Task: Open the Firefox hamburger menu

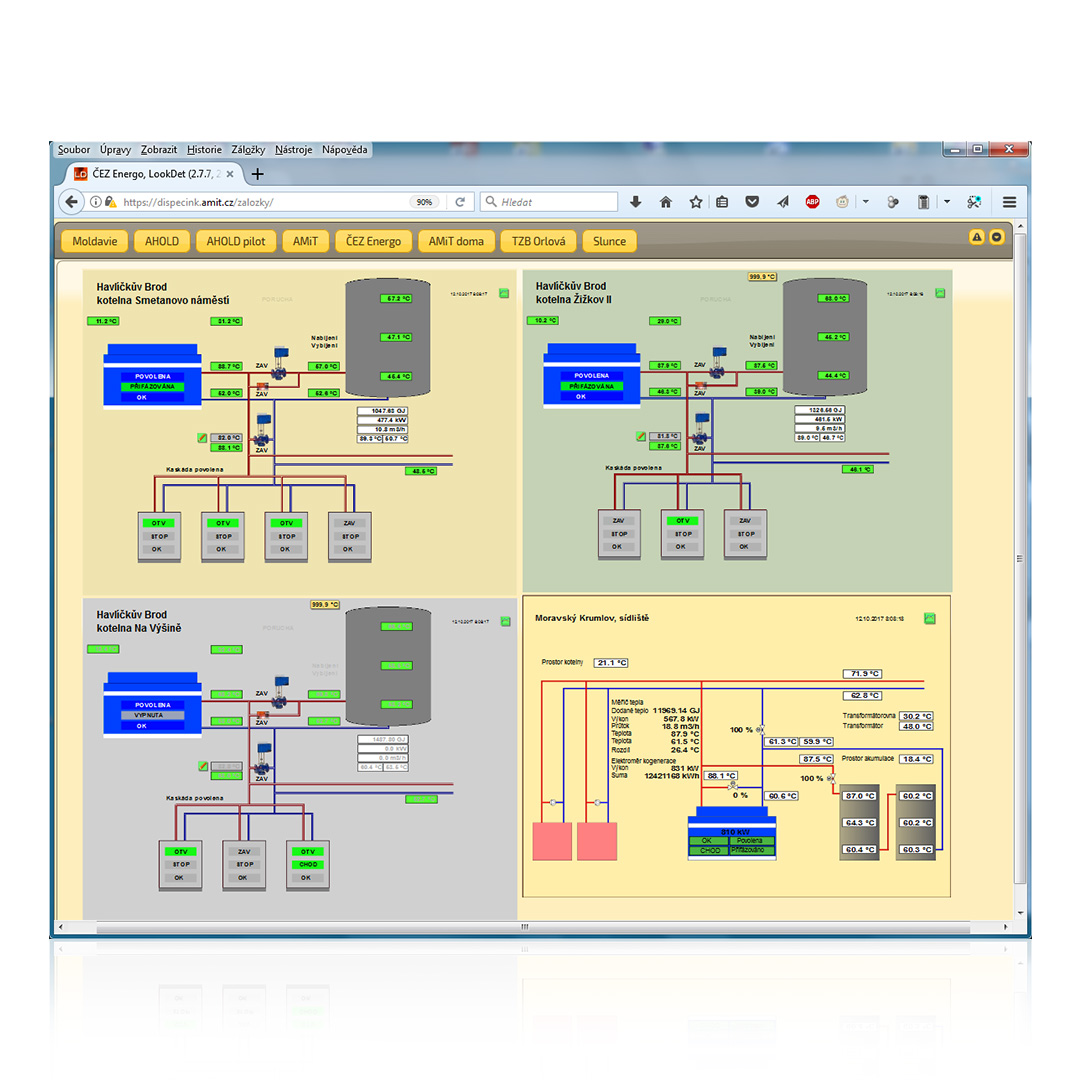Action: (1010, 202)
